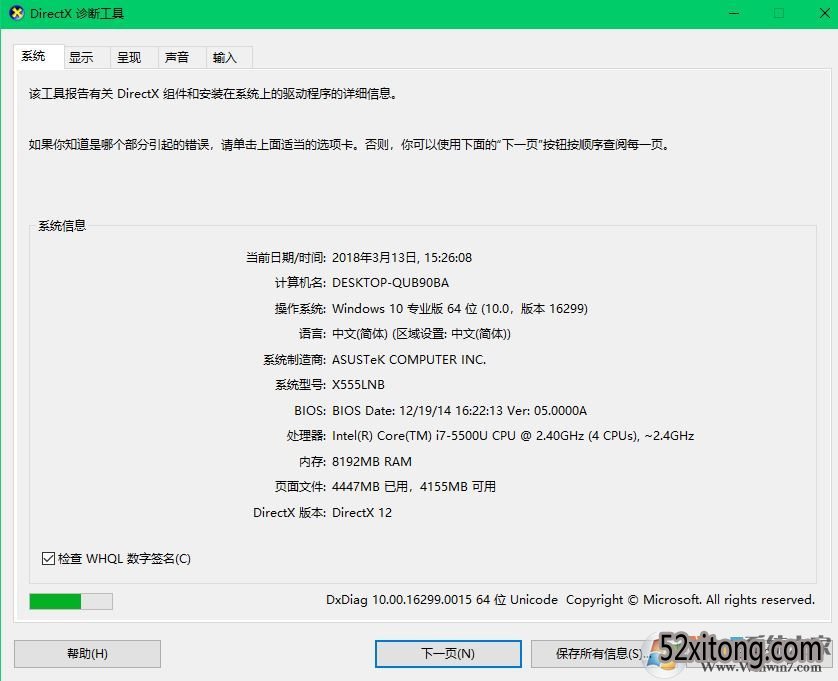Minimize the DirectX diagnostic window
Viewport: 838px width, 681px height.
coord(734,13)
